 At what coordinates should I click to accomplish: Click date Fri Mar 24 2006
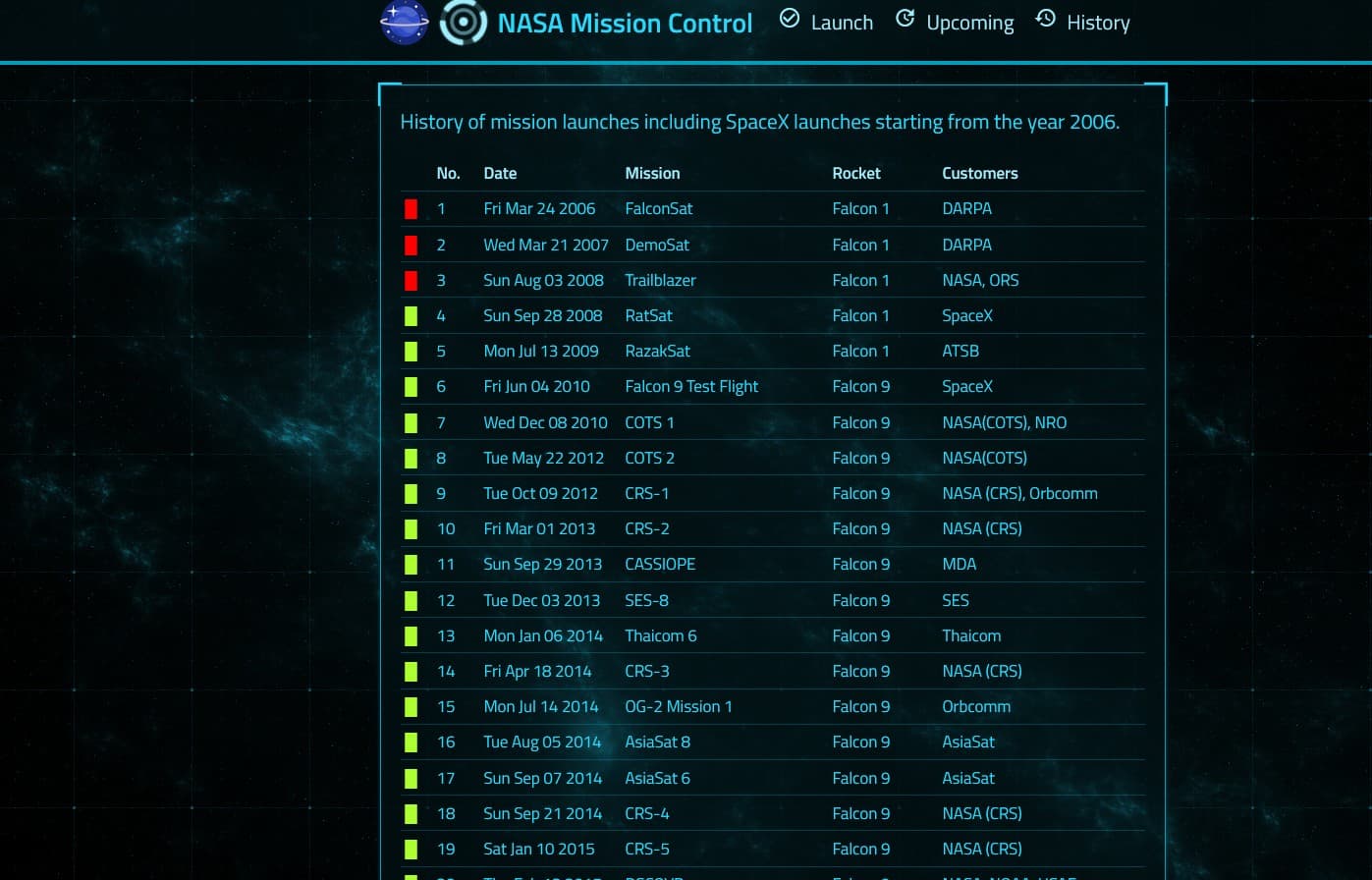pyautogui.click(x=539, y=208)
